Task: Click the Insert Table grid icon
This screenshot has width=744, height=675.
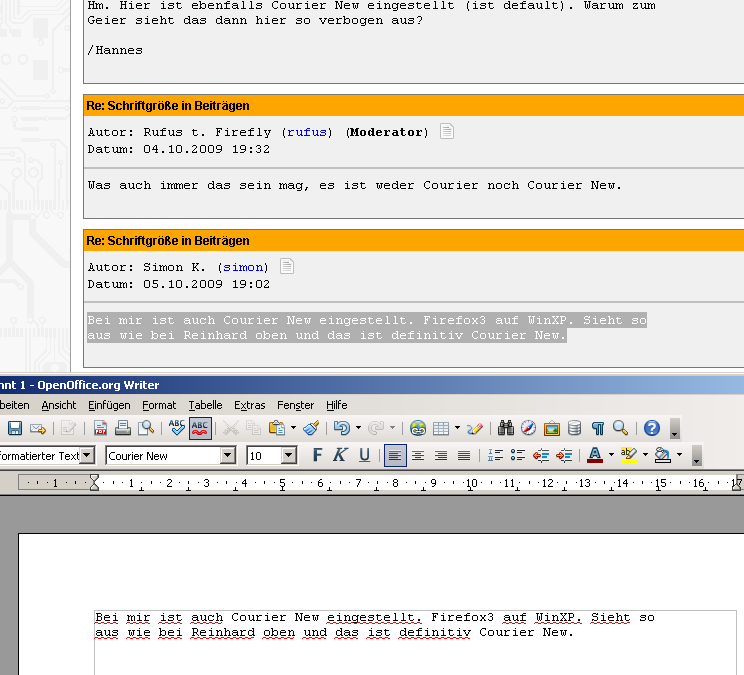Action: (441, 428)
